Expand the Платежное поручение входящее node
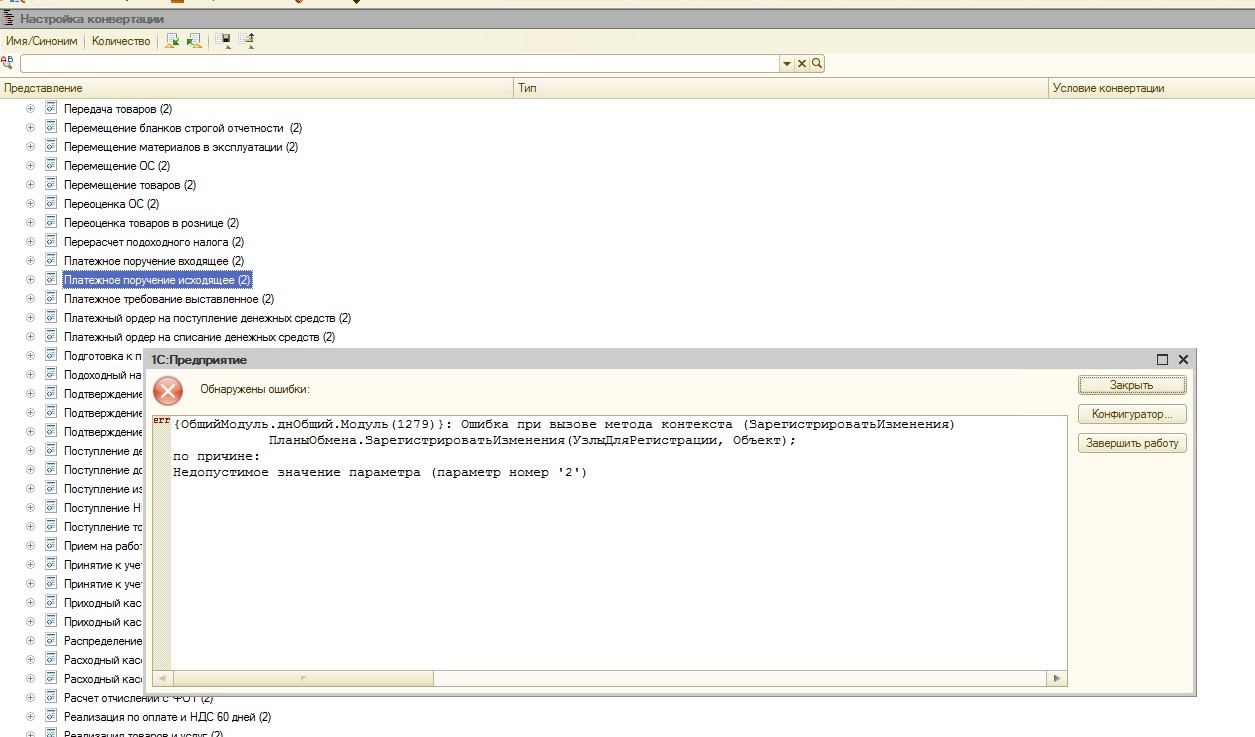The height and width of the screenshot is (737, 1255). coord(30,261)
